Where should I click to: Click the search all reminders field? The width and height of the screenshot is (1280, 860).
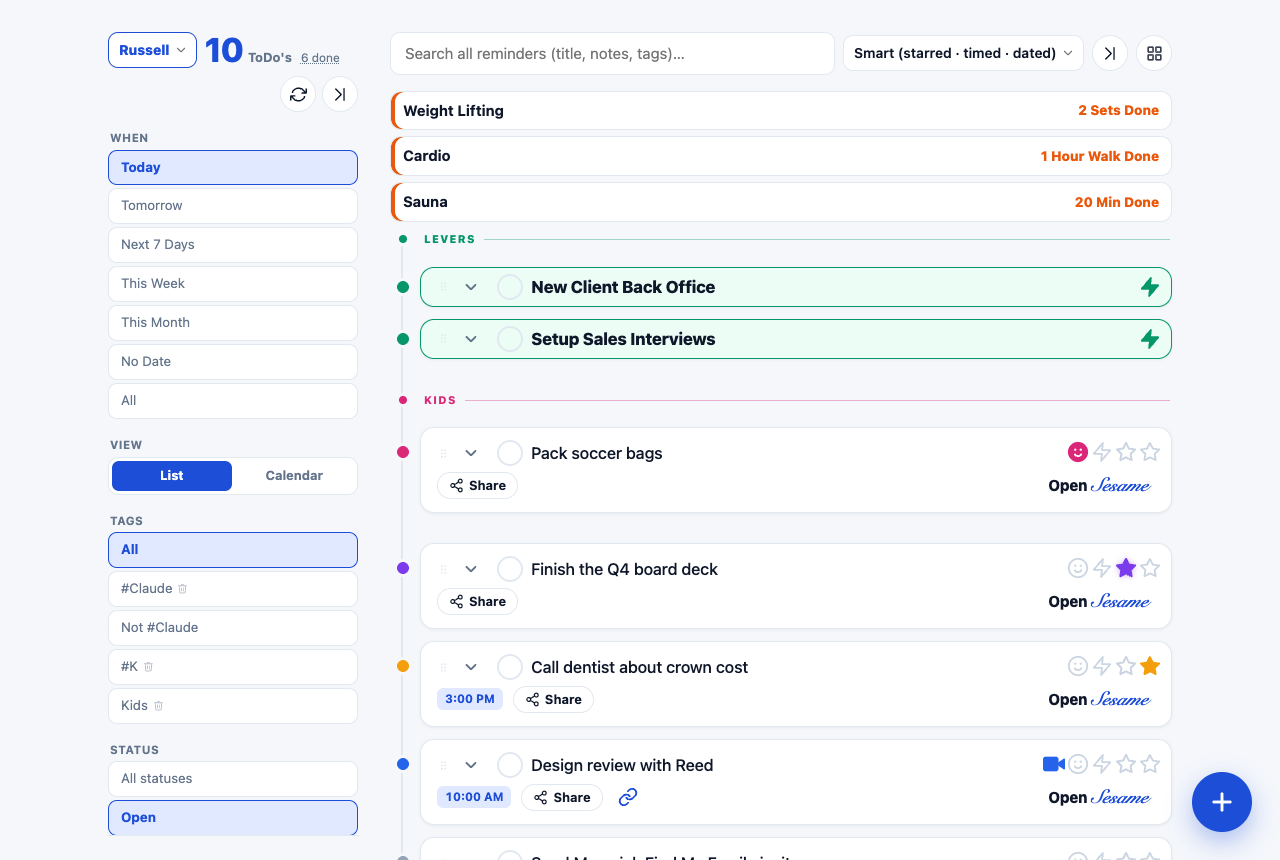[612, 53]
